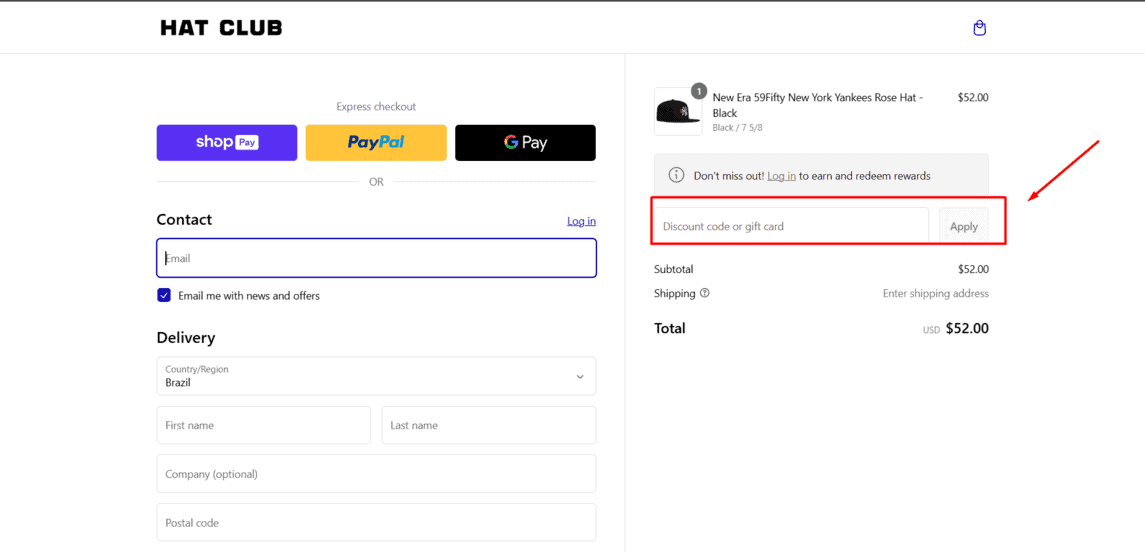
Task: Click the chevron arrow in Country/Region selector
Action: [580, 377]
